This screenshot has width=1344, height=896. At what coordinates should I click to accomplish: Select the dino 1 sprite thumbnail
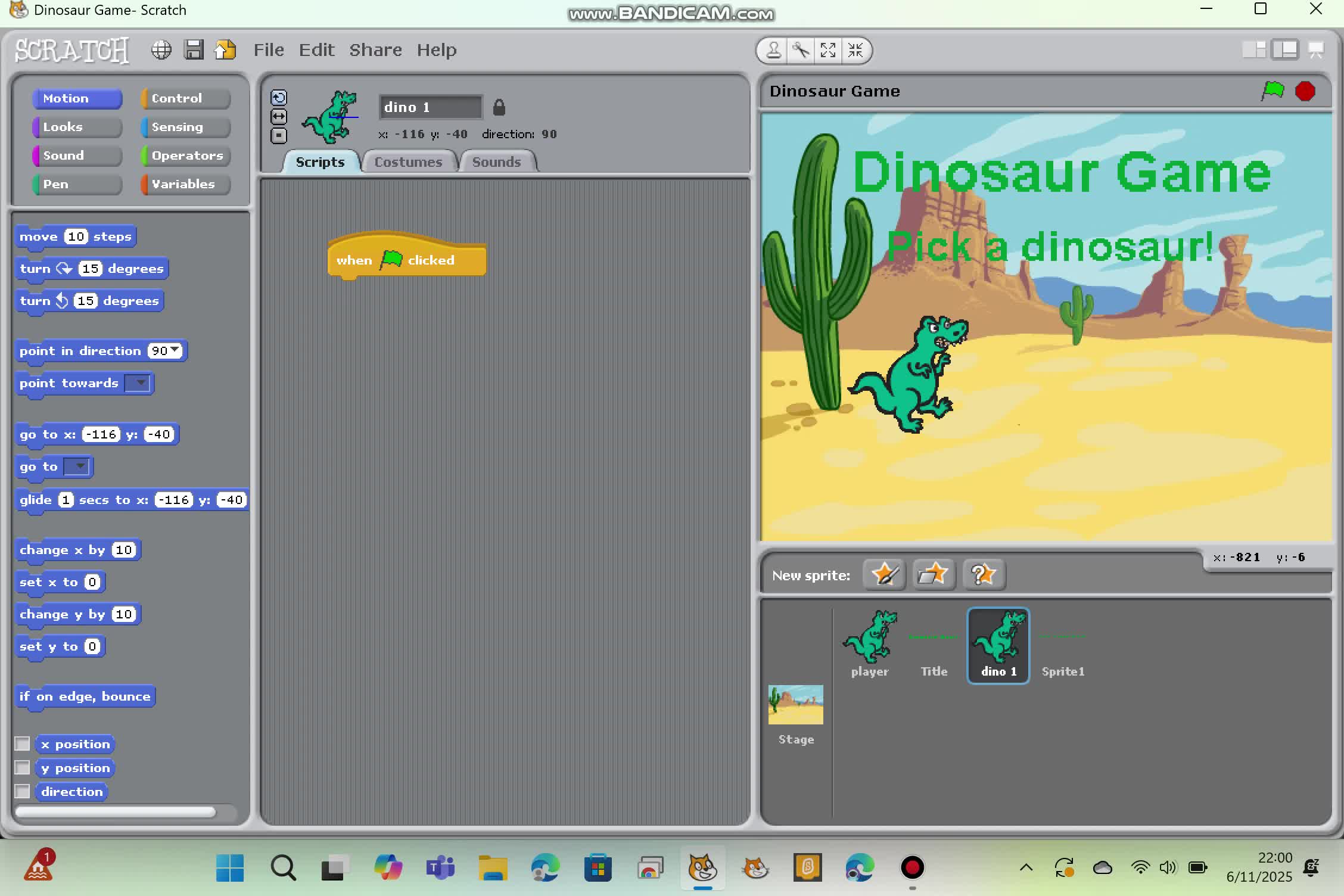tap(998, 646)
